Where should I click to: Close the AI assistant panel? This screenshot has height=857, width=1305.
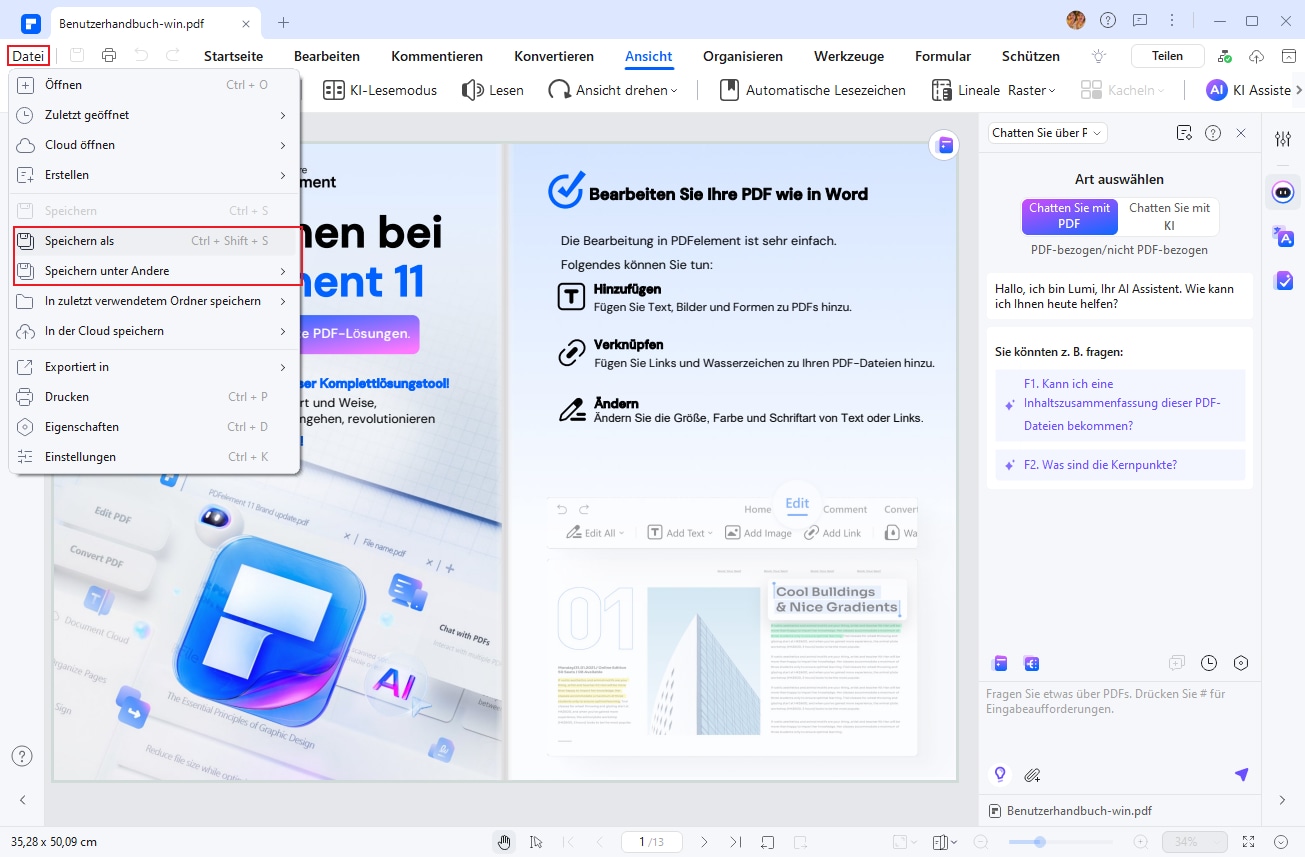coord(1241,133)
